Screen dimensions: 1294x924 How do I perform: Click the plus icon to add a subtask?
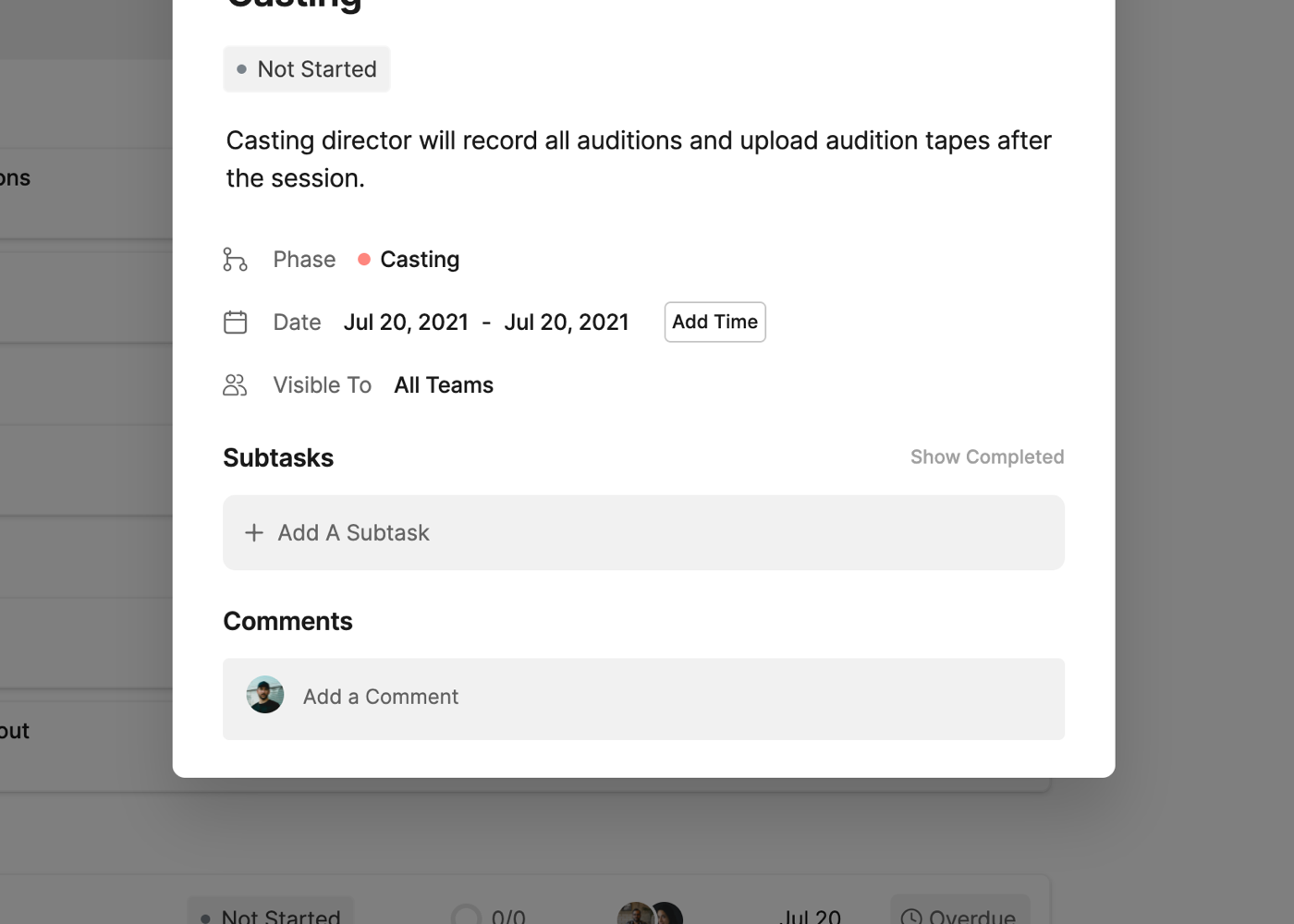pyautogui.click(x=254, y=533)
